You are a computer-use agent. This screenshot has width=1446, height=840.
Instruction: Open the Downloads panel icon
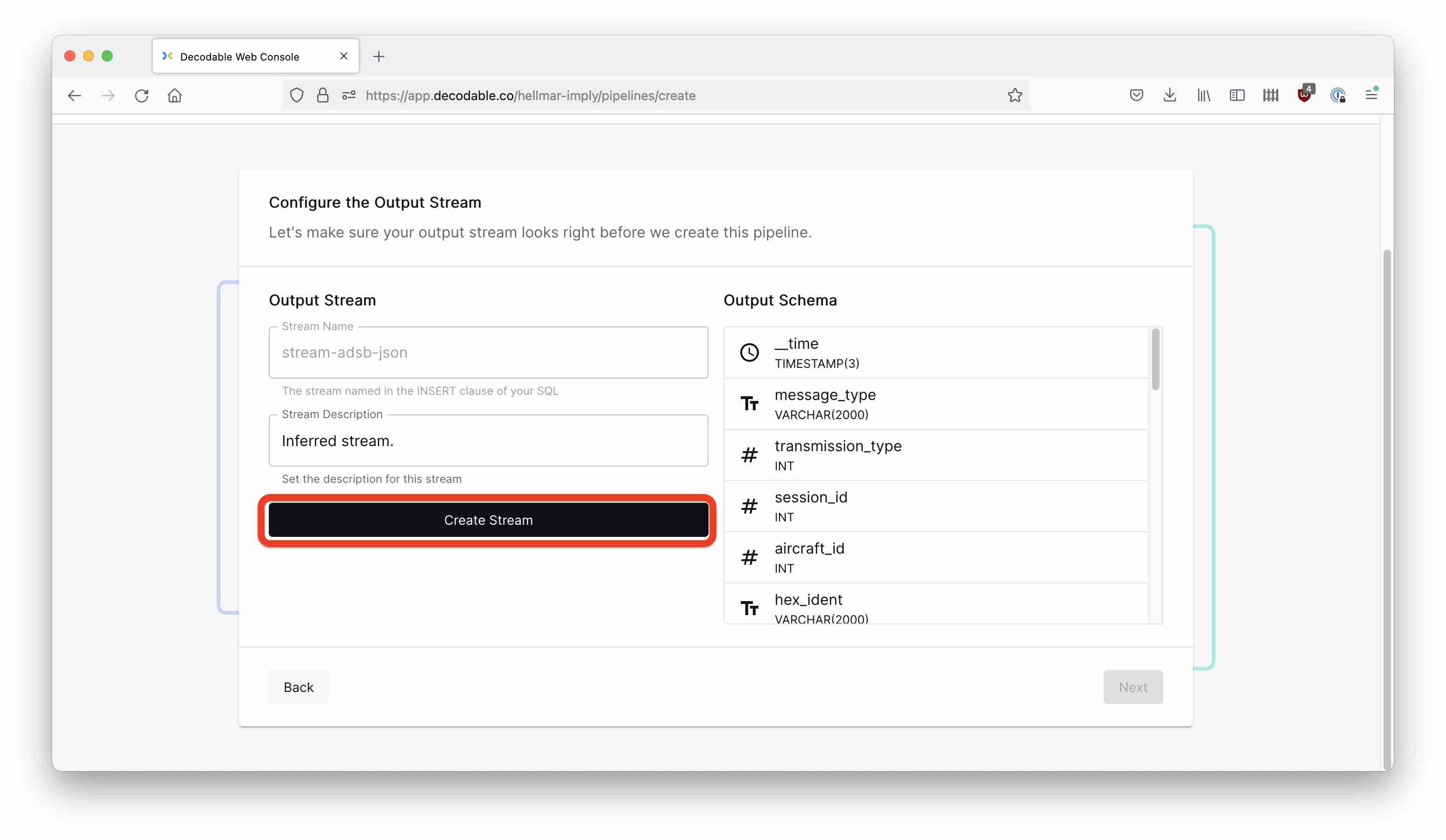pos(1169,95)
